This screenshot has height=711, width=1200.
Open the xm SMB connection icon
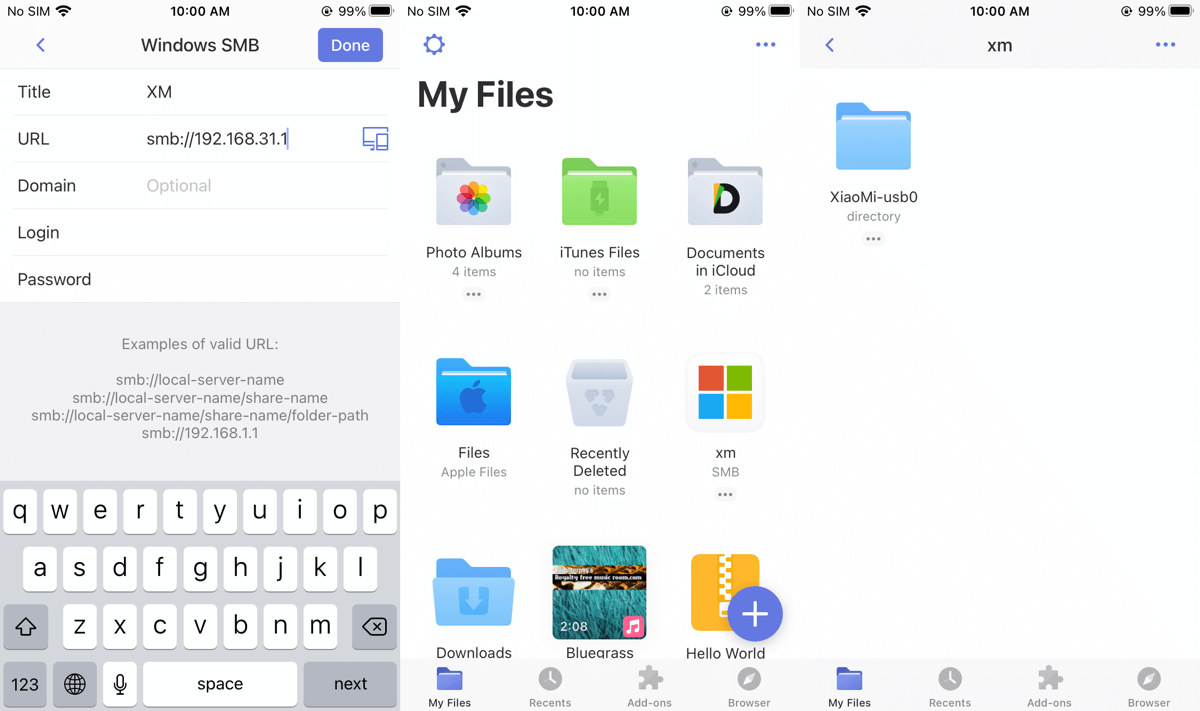click(725, 393)
